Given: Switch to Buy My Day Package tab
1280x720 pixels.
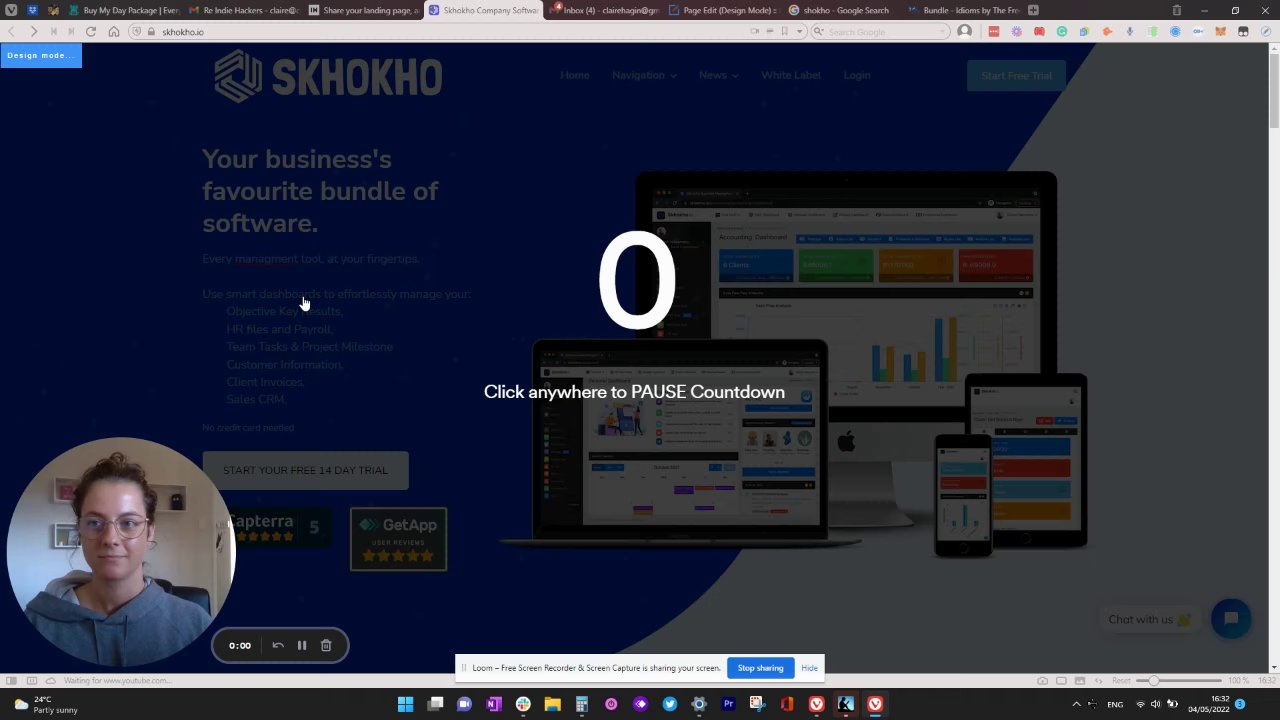Looking at the screenshot, I should 123,10.
